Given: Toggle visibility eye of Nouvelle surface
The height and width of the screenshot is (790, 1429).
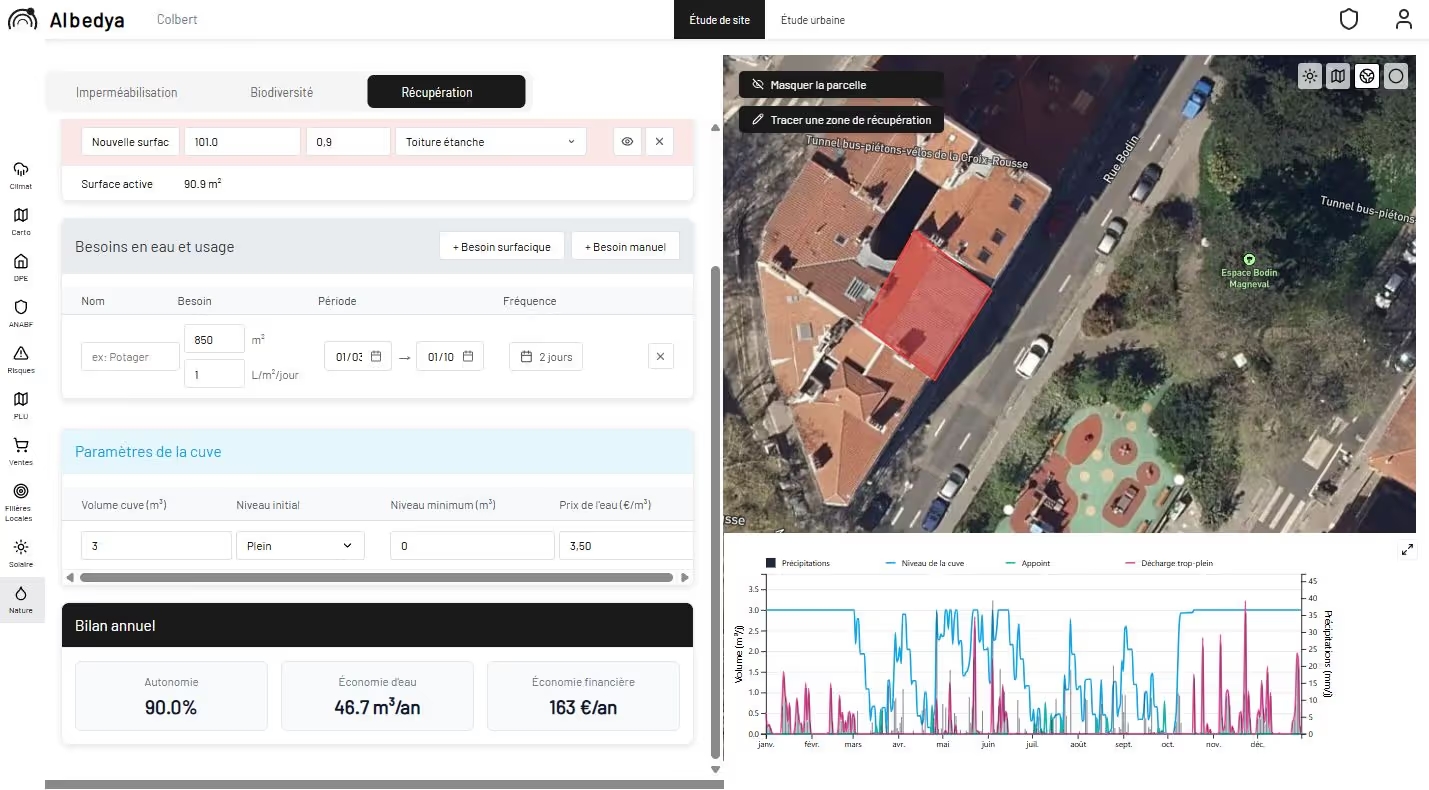Looking at the screenshot, I should coord(627,142).
